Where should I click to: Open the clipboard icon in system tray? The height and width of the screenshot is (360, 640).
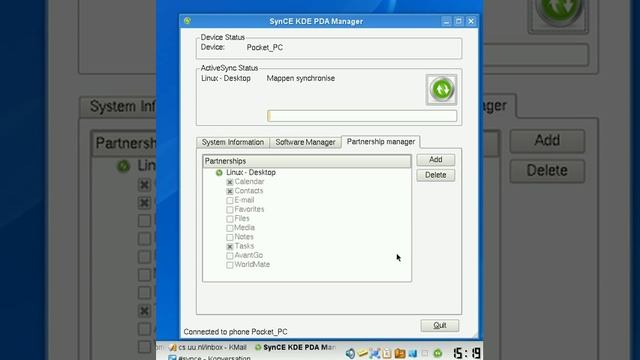tap(387, 353)
